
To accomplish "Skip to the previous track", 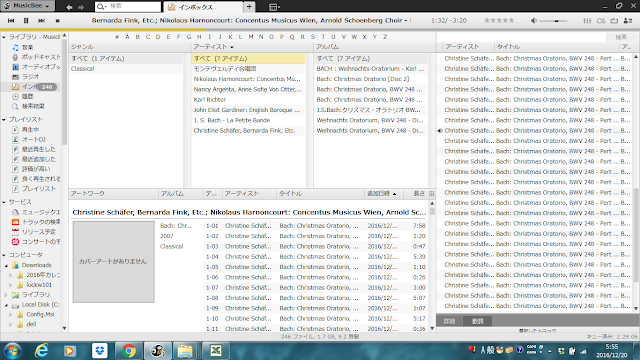I will [x=11, y=20].
